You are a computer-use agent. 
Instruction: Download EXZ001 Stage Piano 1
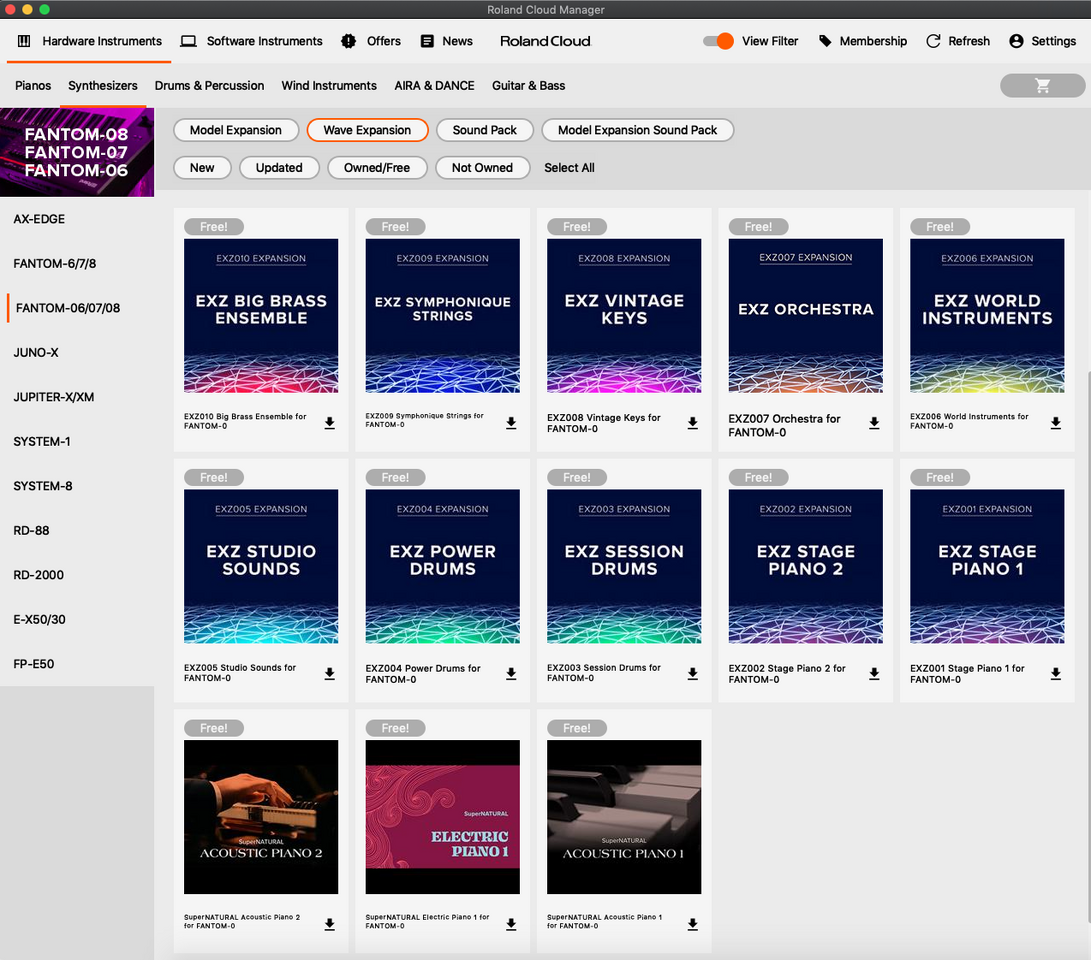pos(1056,673)
